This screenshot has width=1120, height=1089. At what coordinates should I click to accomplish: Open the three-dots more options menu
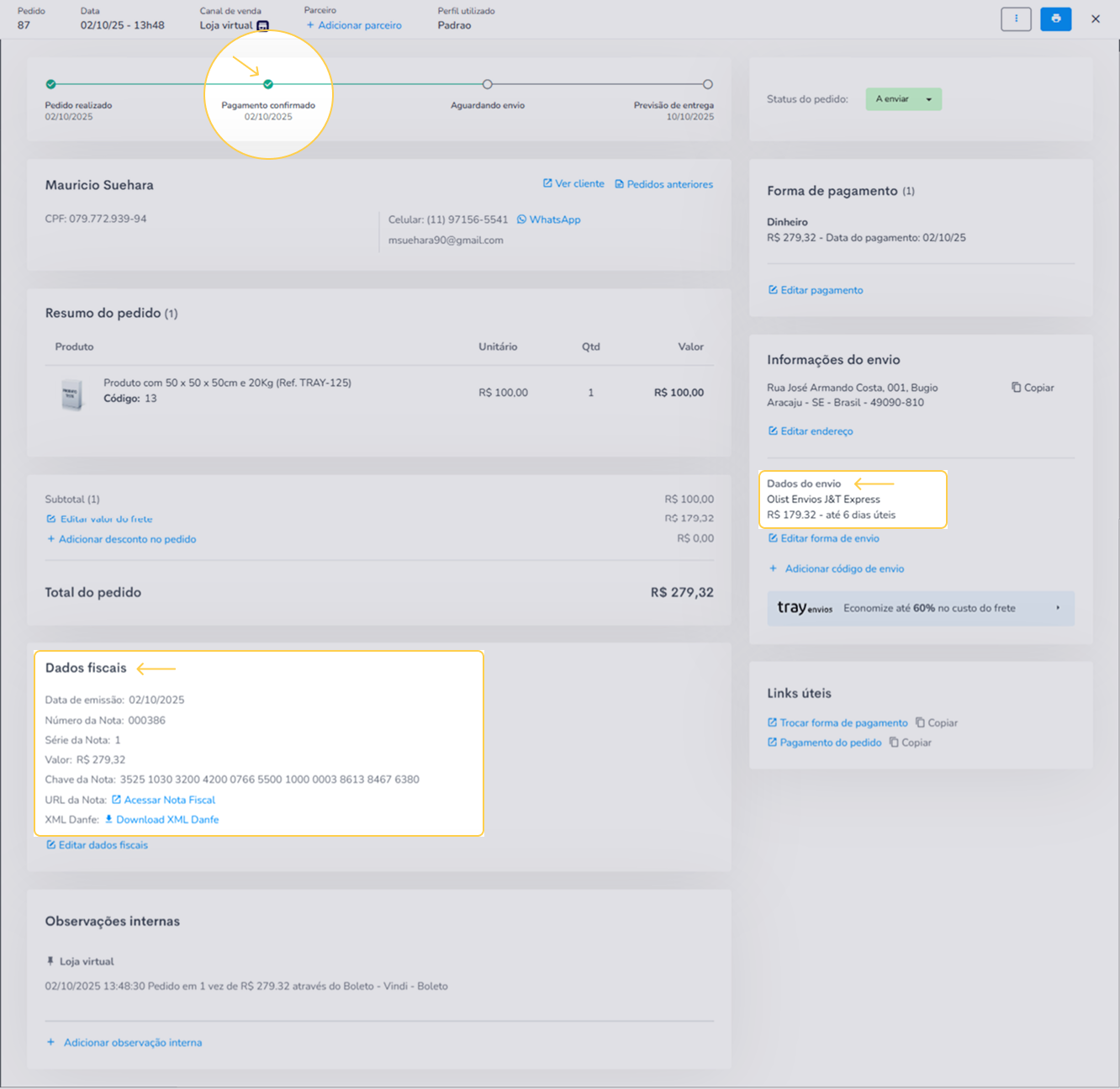(x=1016, y=19)
